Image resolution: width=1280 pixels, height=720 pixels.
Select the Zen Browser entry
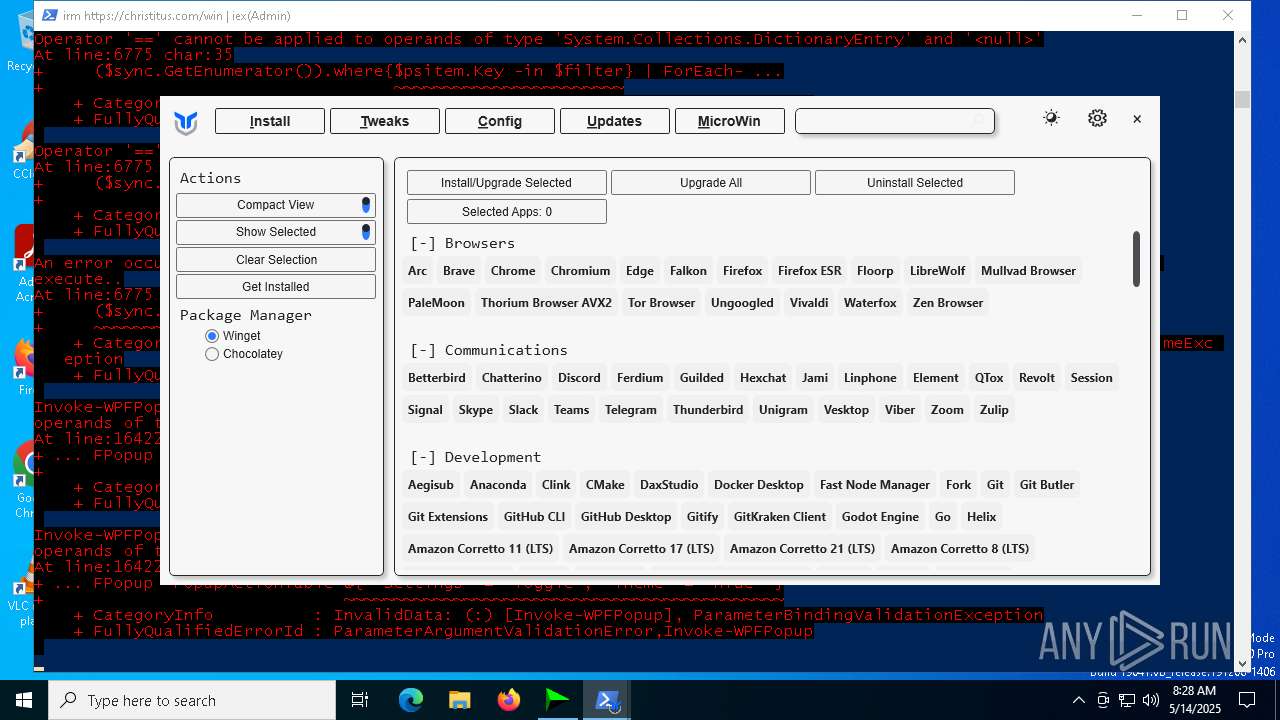click(948, 303)
